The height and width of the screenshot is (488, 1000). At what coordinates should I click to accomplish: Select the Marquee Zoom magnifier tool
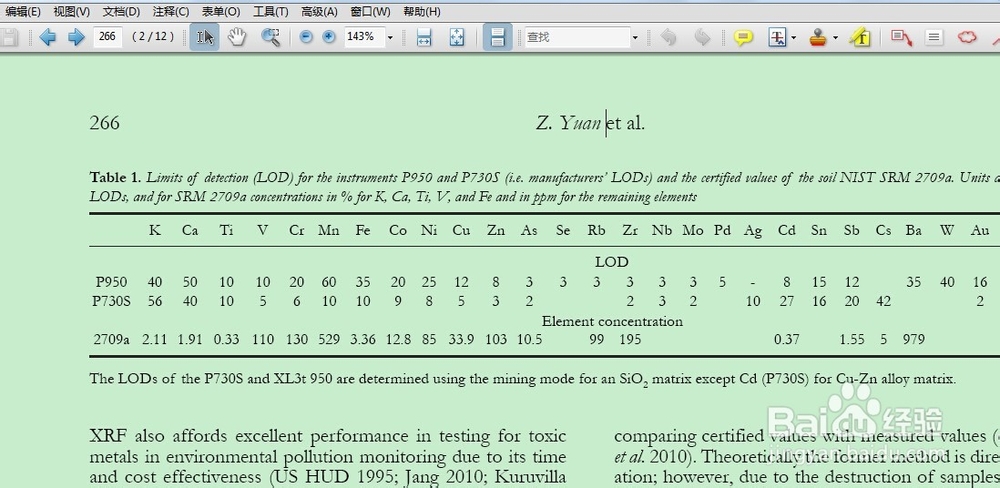[x=271, y=37]
